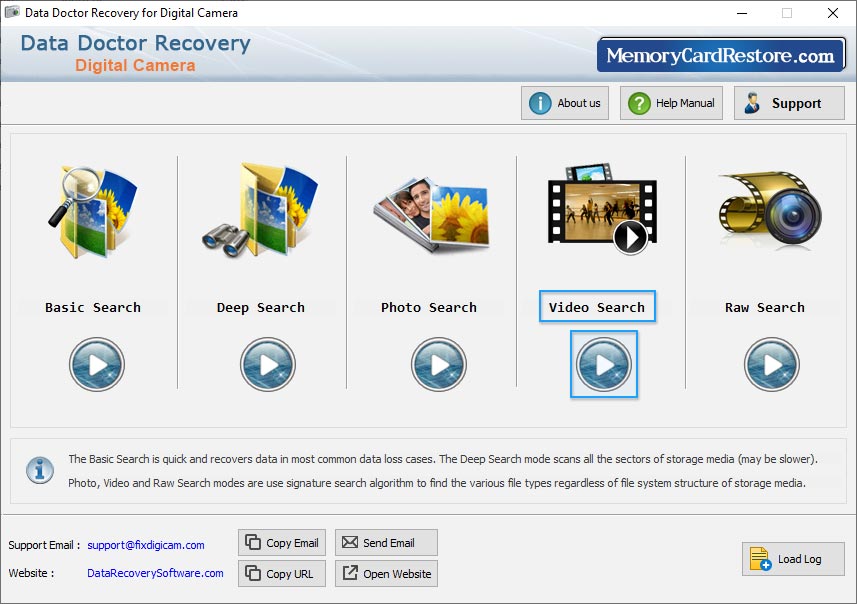The image size is (857, 604).
Task: Minimize the Data Doctor Recovery window
Action: point(742,13)
